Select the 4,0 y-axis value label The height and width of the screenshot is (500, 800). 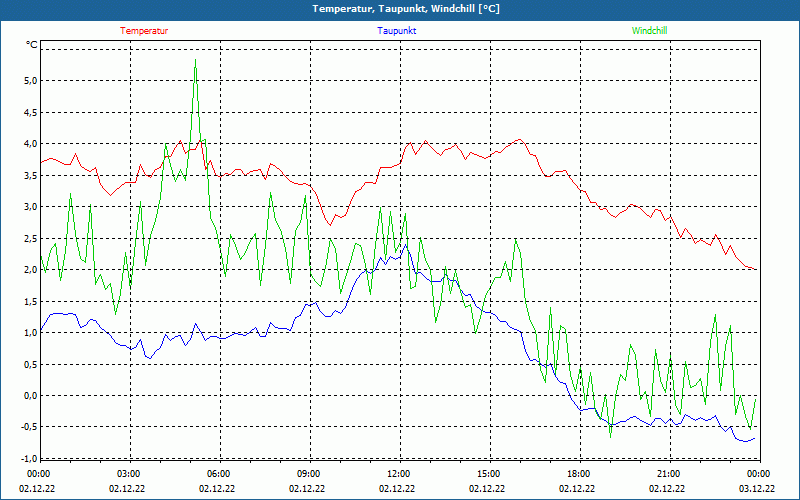pyautogui.click(x=30, y=144)
